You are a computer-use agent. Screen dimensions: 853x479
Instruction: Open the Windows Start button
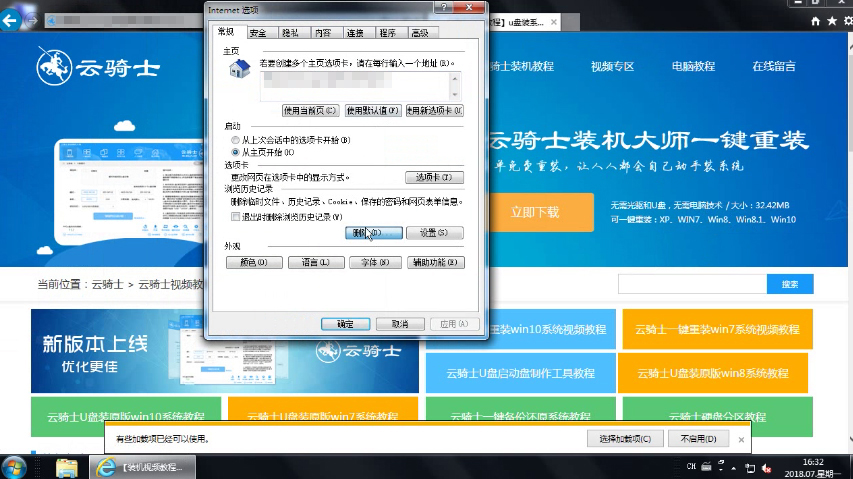14,468
